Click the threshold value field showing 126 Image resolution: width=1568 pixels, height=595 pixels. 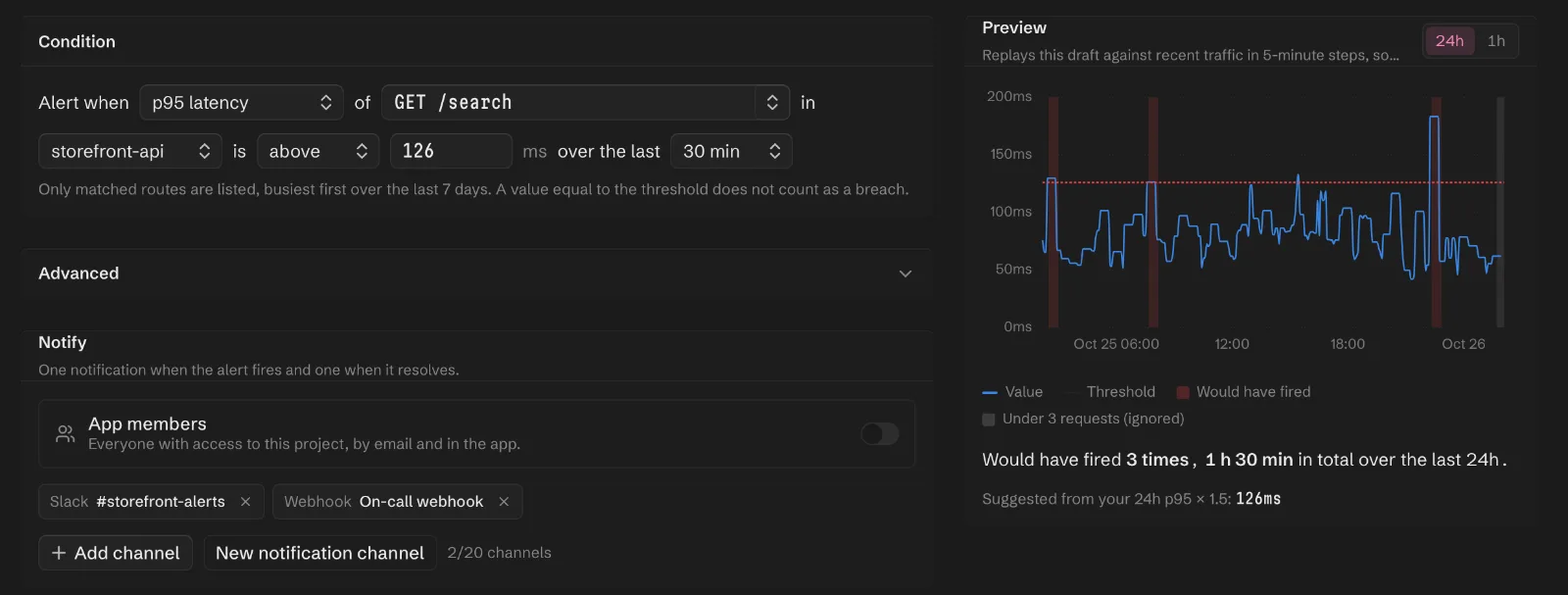[x=451, y=151]
